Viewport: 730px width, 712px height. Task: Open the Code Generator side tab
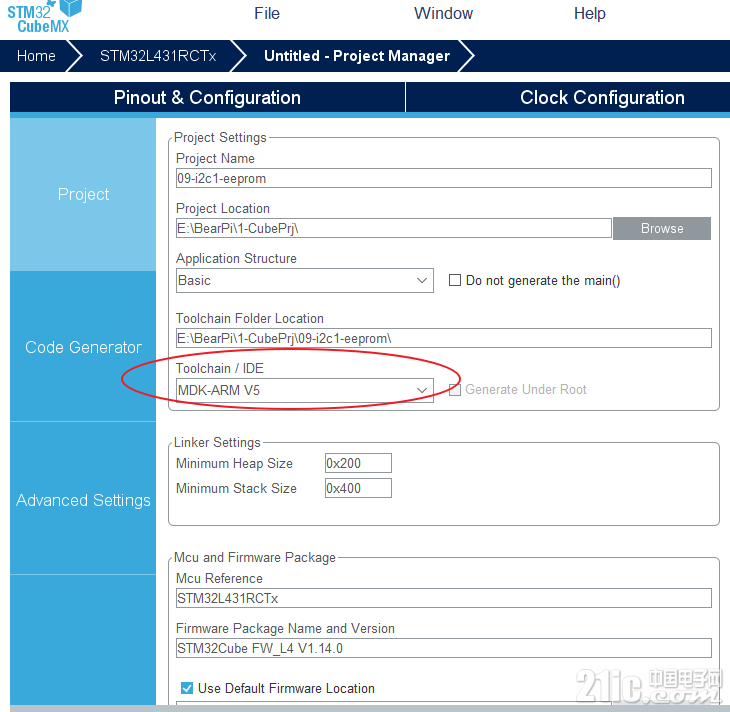coord(83,347)
